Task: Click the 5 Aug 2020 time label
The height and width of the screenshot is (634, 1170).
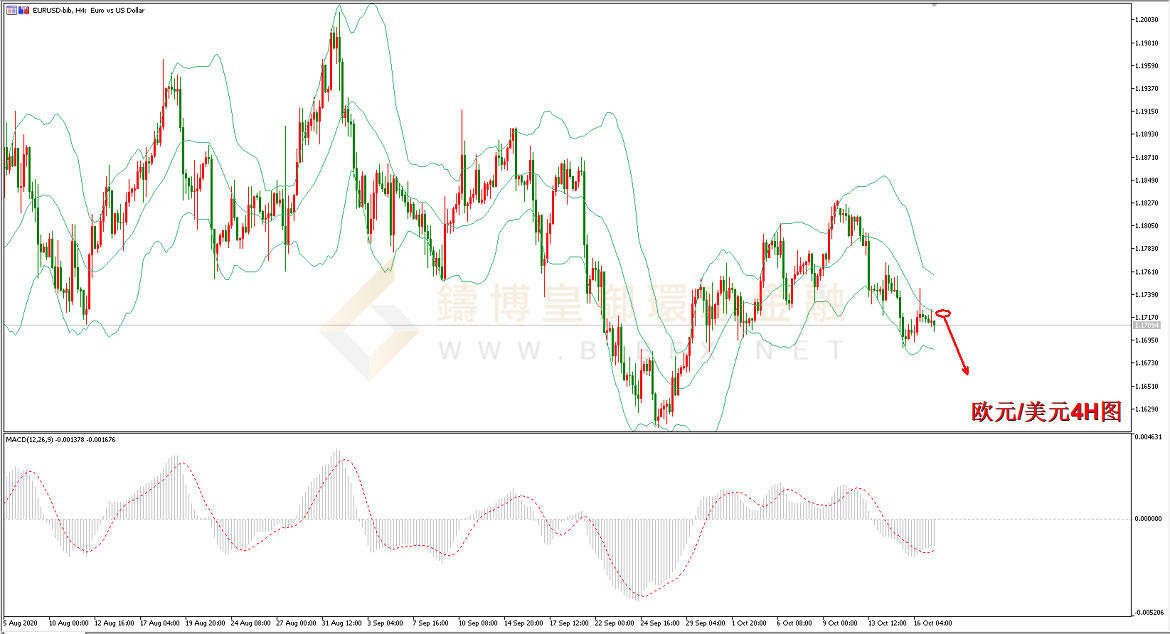Action: [21, 623]
